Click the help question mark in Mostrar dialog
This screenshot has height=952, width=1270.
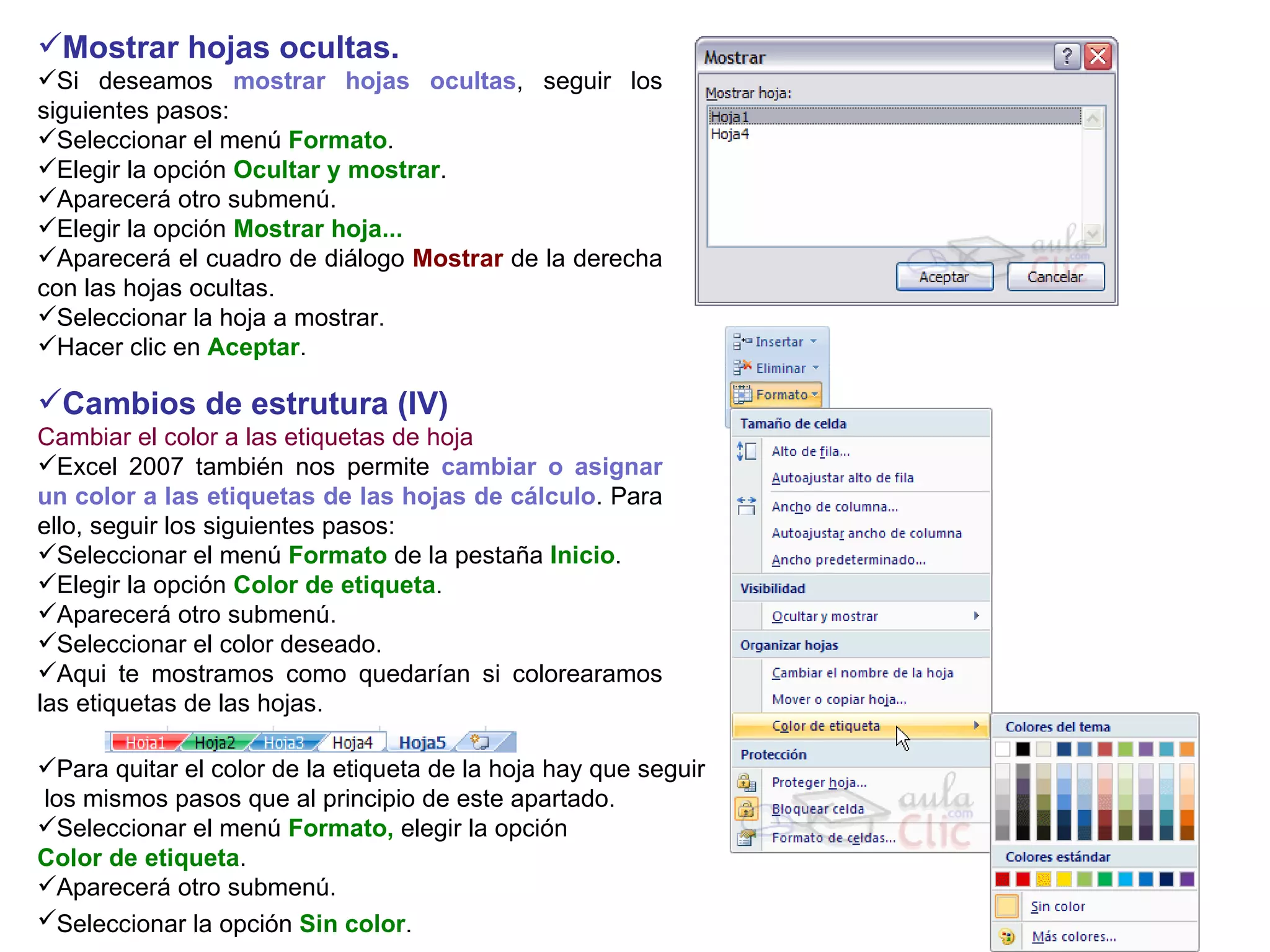(1067, 57)
